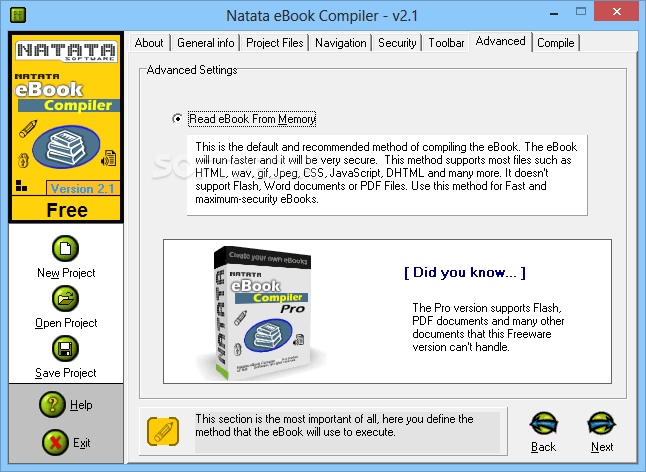
Task: Click the eBook Compiler Pro box image
Action: pyautogui.click(x=262, y=313)
